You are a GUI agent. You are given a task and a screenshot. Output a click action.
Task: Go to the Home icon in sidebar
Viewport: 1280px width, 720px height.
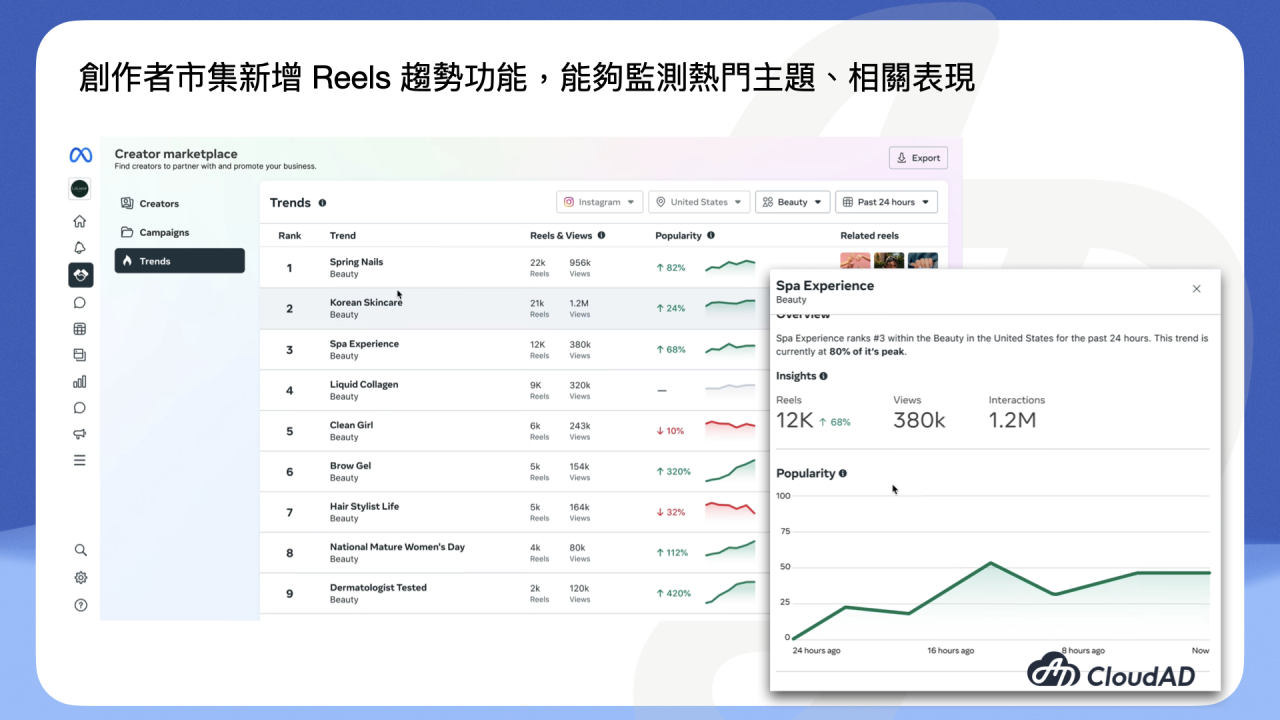click(x=80, y=221)
